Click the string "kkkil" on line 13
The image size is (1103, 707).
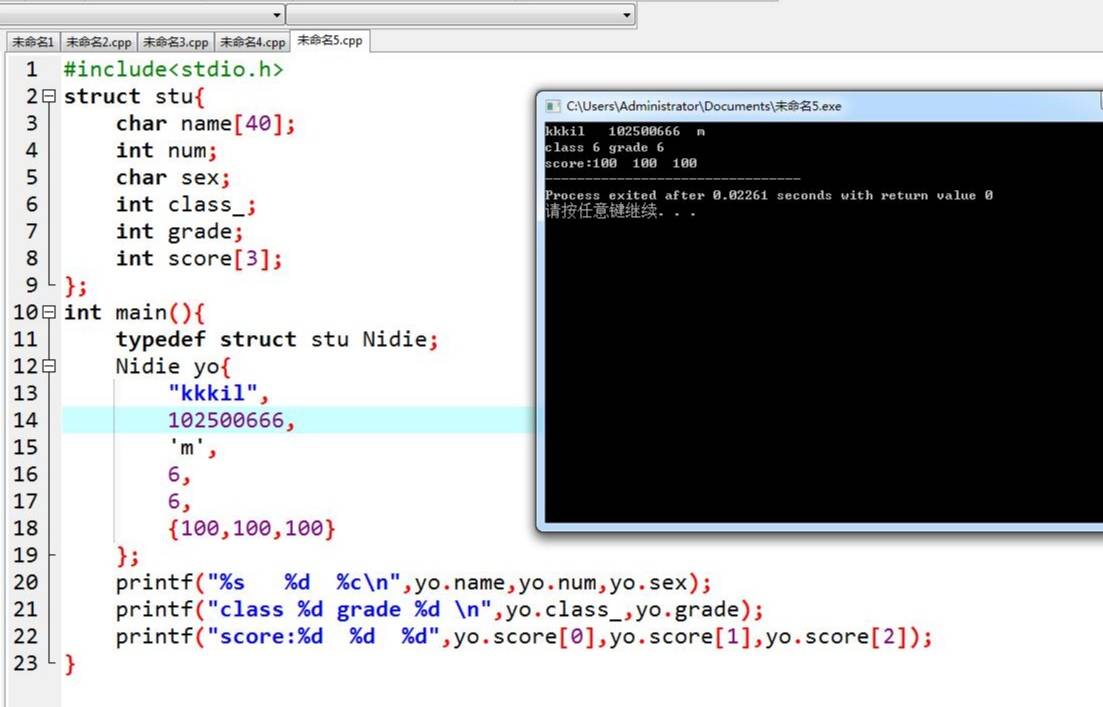point(213,393)
